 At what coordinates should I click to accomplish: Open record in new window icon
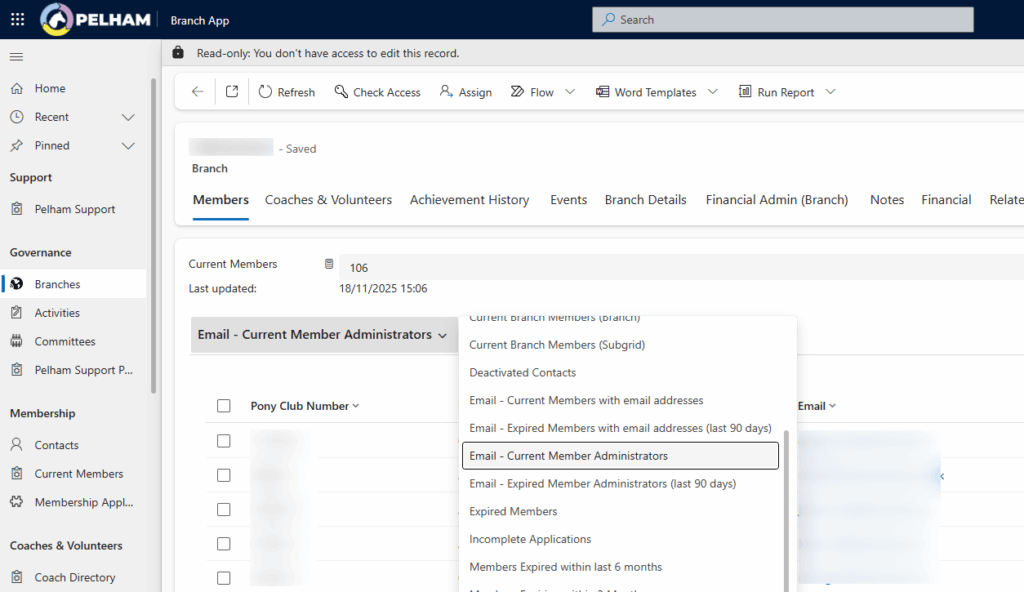pos(232,92)
